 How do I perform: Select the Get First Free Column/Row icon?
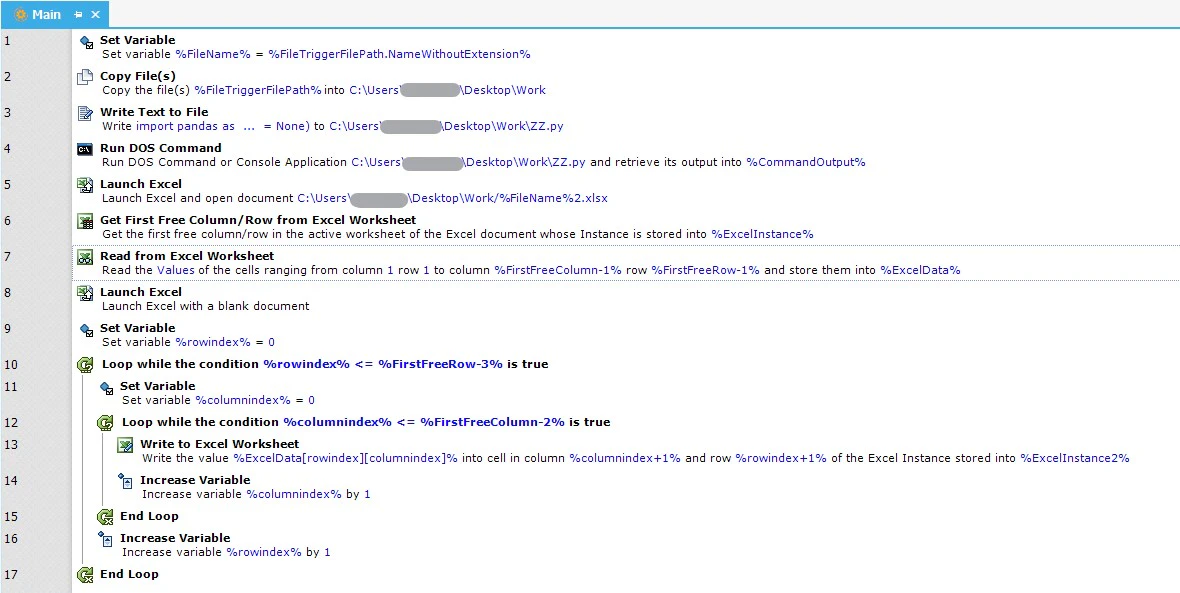click(x=85, y=221)
